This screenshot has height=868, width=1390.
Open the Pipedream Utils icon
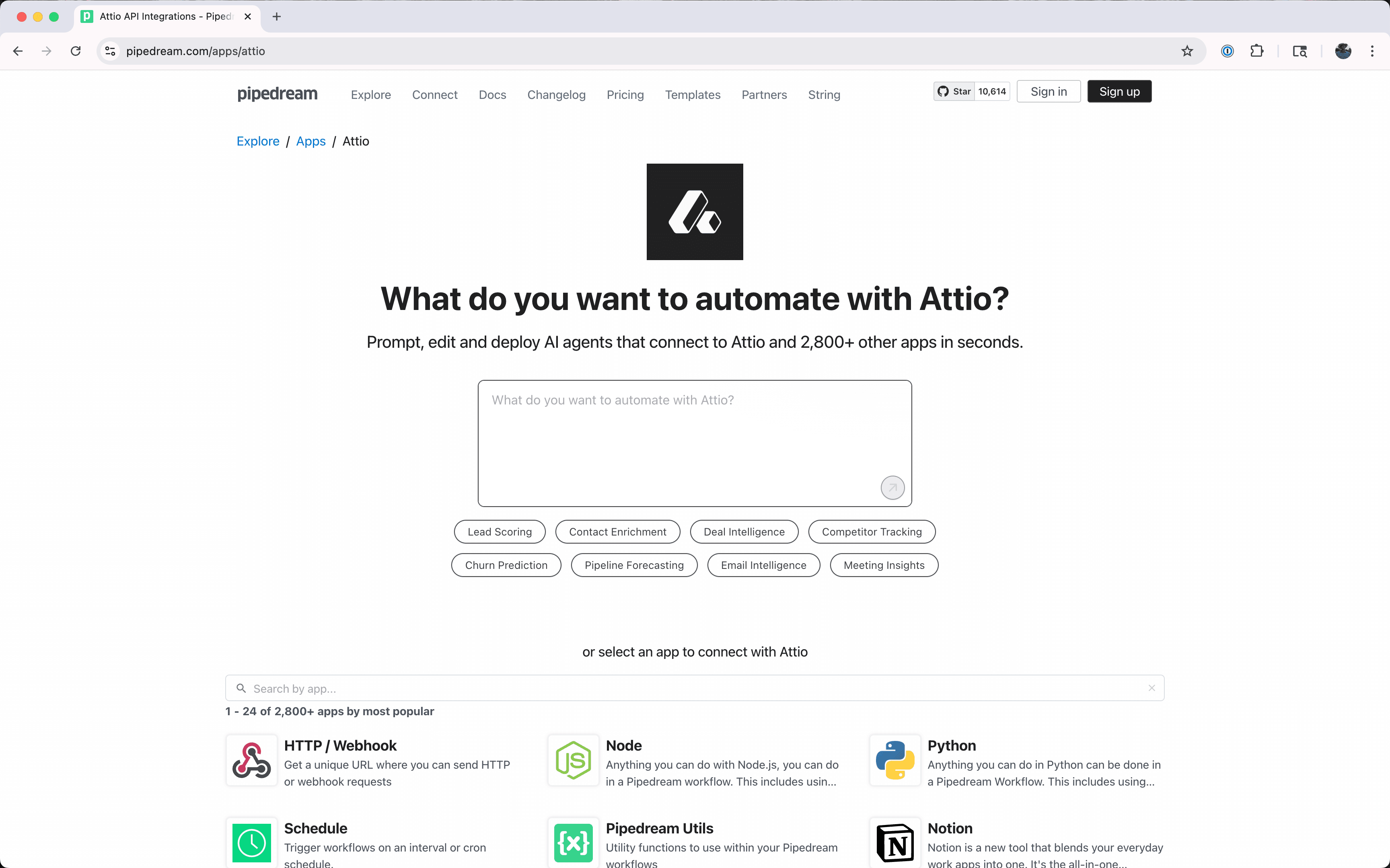(x=573, y=843)
